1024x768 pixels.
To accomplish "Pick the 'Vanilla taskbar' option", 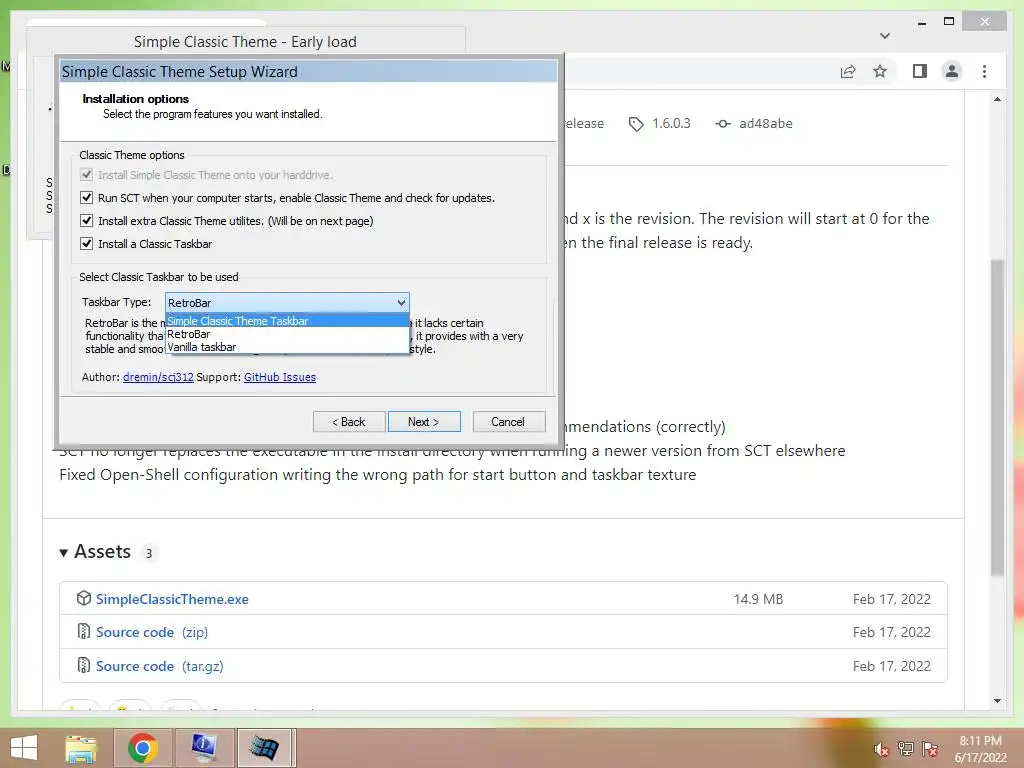I will 287,347.
